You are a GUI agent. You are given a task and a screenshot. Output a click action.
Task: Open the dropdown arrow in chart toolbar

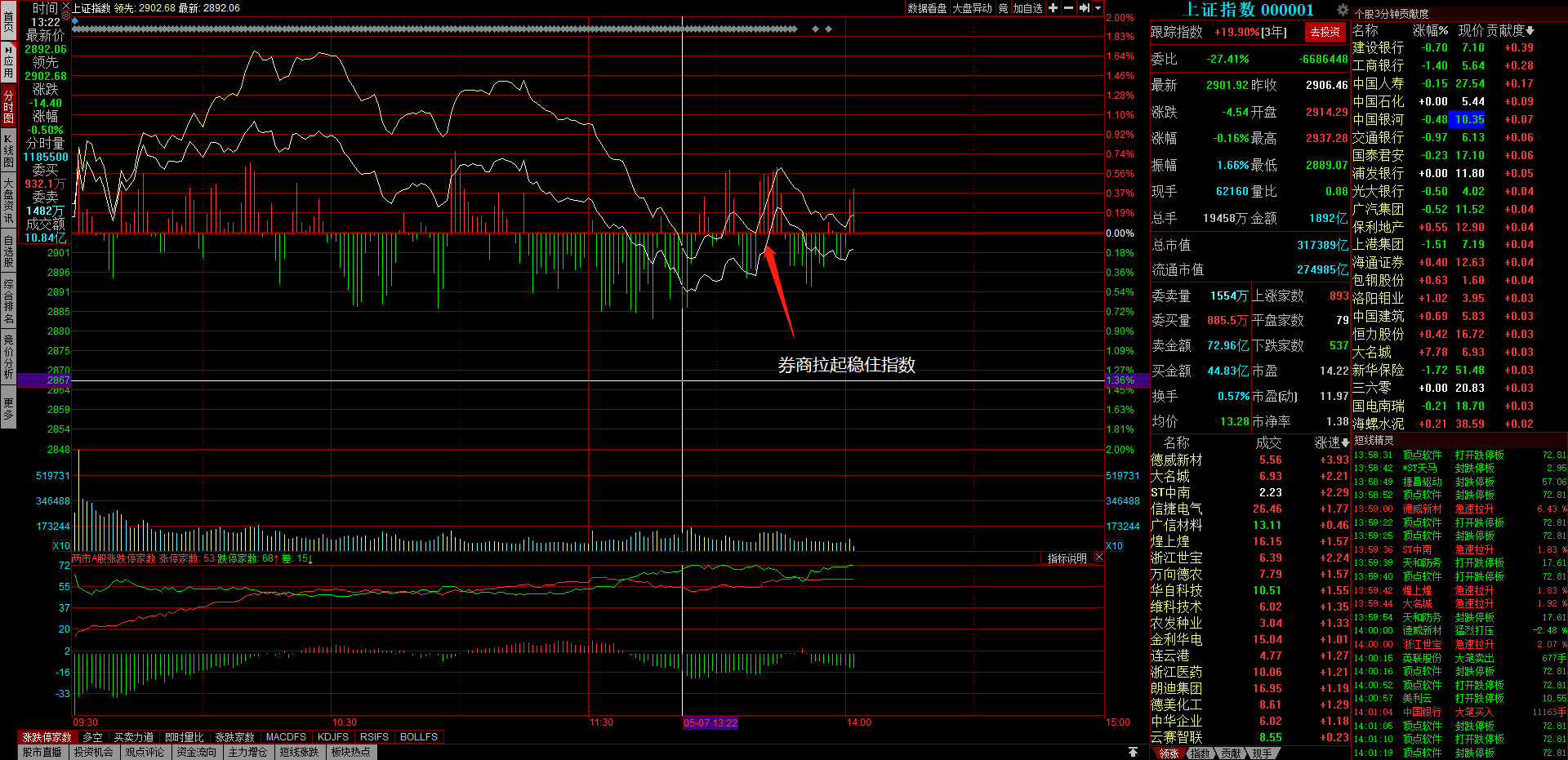pos(1098,8)
